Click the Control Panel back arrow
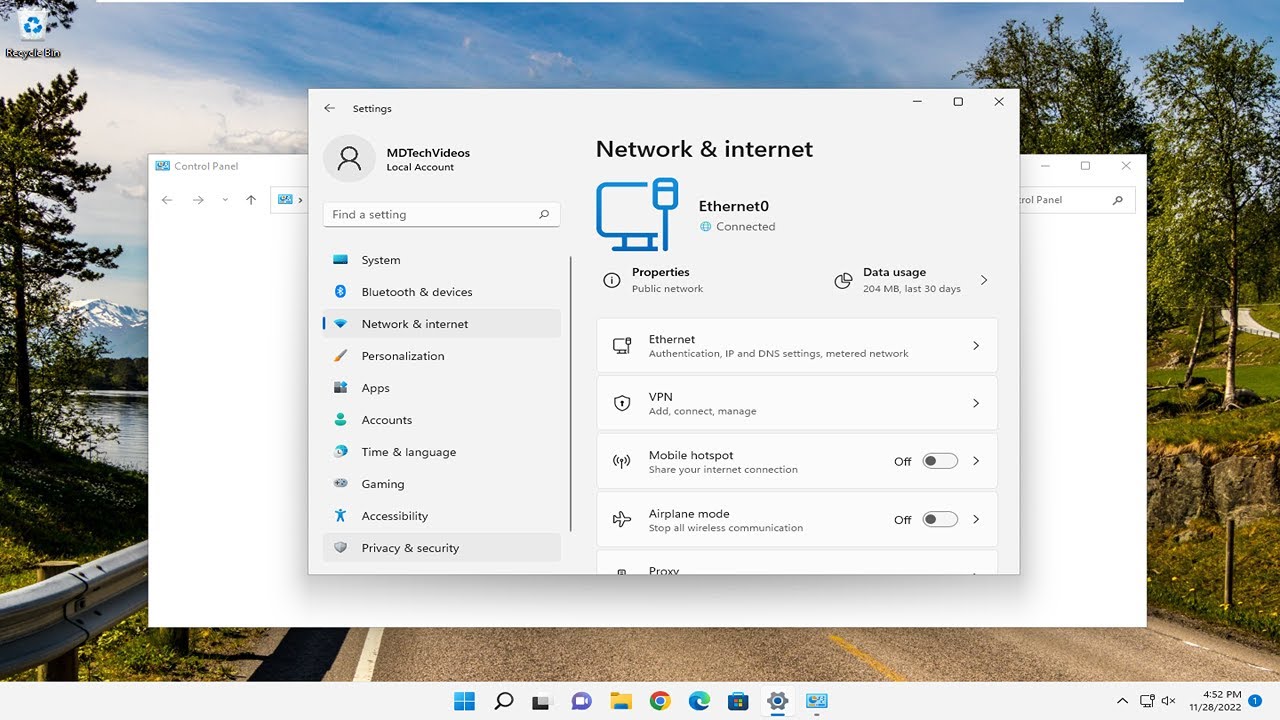Screen dimensions: 1280x720 point(167,200)
